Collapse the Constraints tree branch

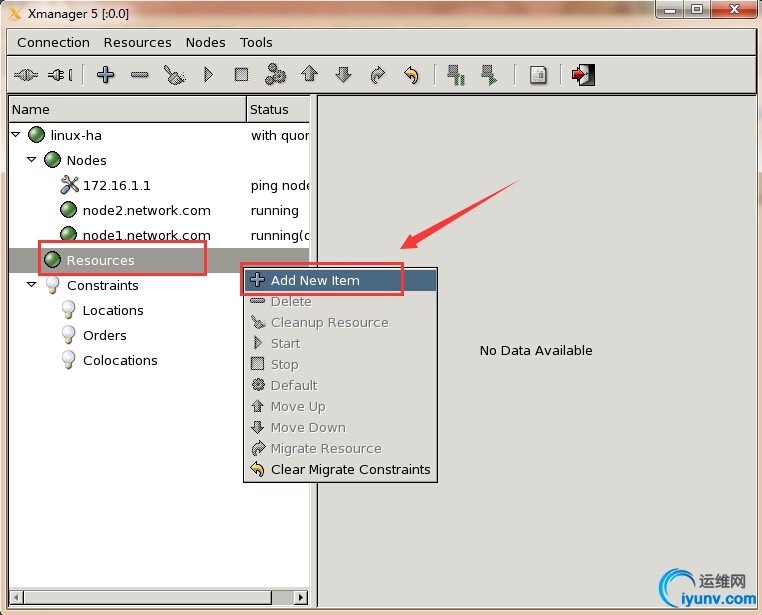[x=32, y=284]
